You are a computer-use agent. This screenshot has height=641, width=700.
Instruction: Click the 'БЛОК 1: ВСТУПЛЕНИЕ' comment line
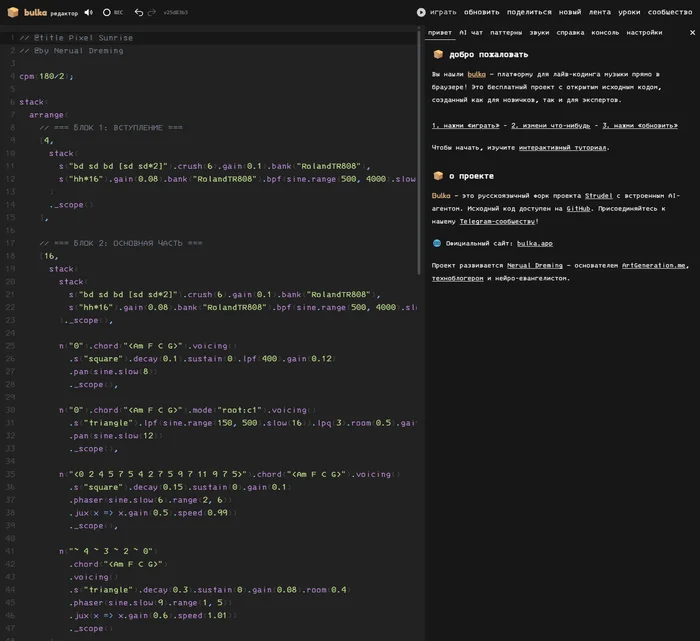click(111, 128)
